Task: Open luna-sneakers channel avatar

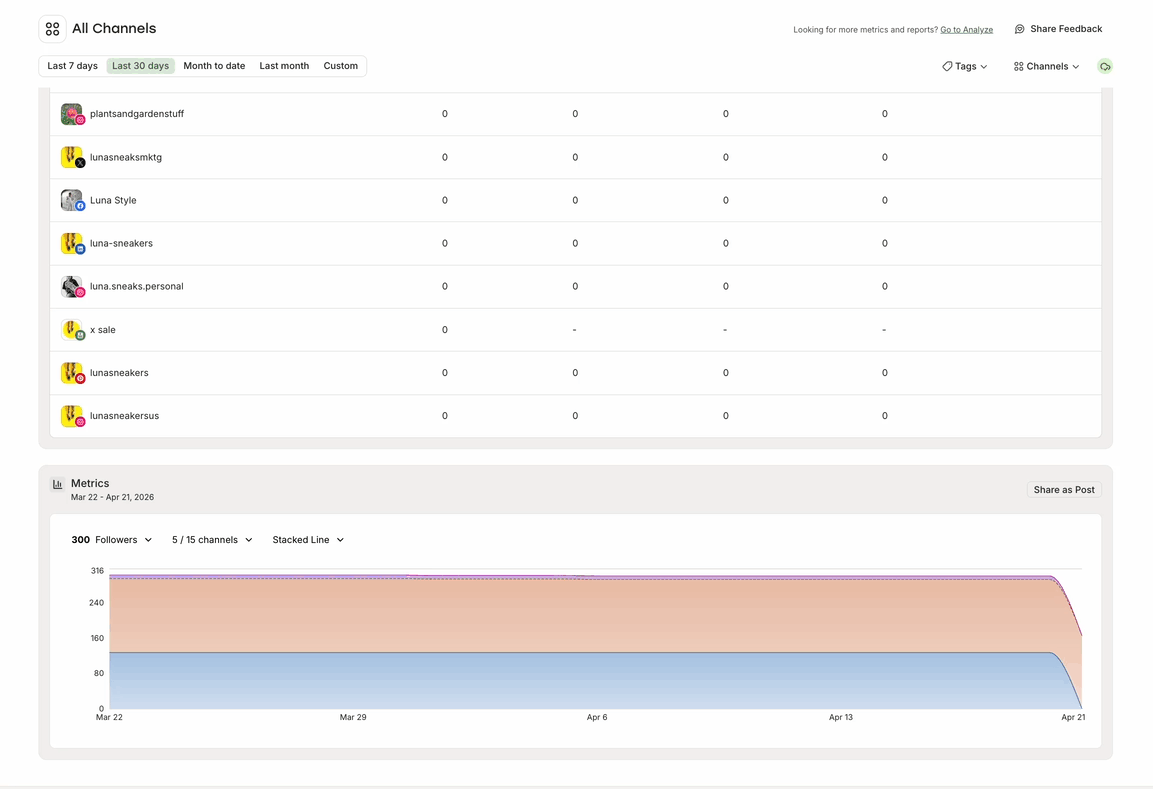Action: click(x=72, y=243)
